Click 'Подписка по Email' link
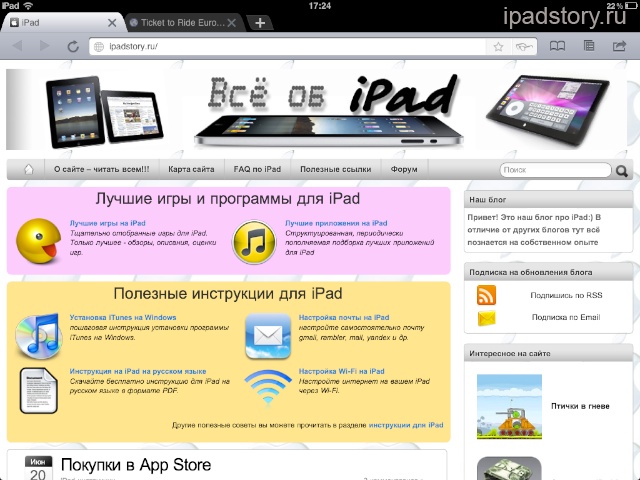Viewport: 640px width, 480px height. [x=566, y=317]
